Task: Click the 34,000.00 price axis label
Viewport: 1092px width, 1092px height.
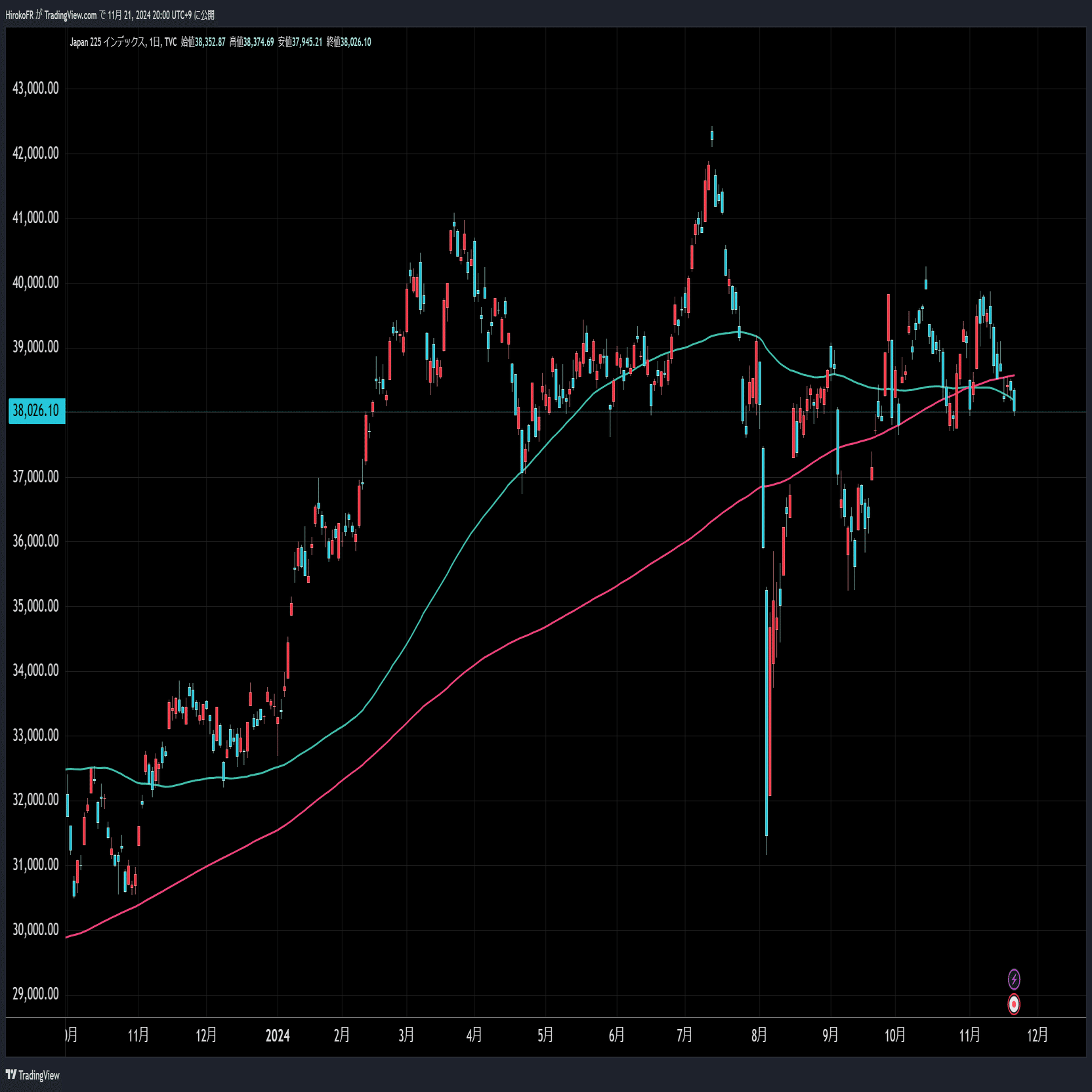Action: (x=35, y=670)
